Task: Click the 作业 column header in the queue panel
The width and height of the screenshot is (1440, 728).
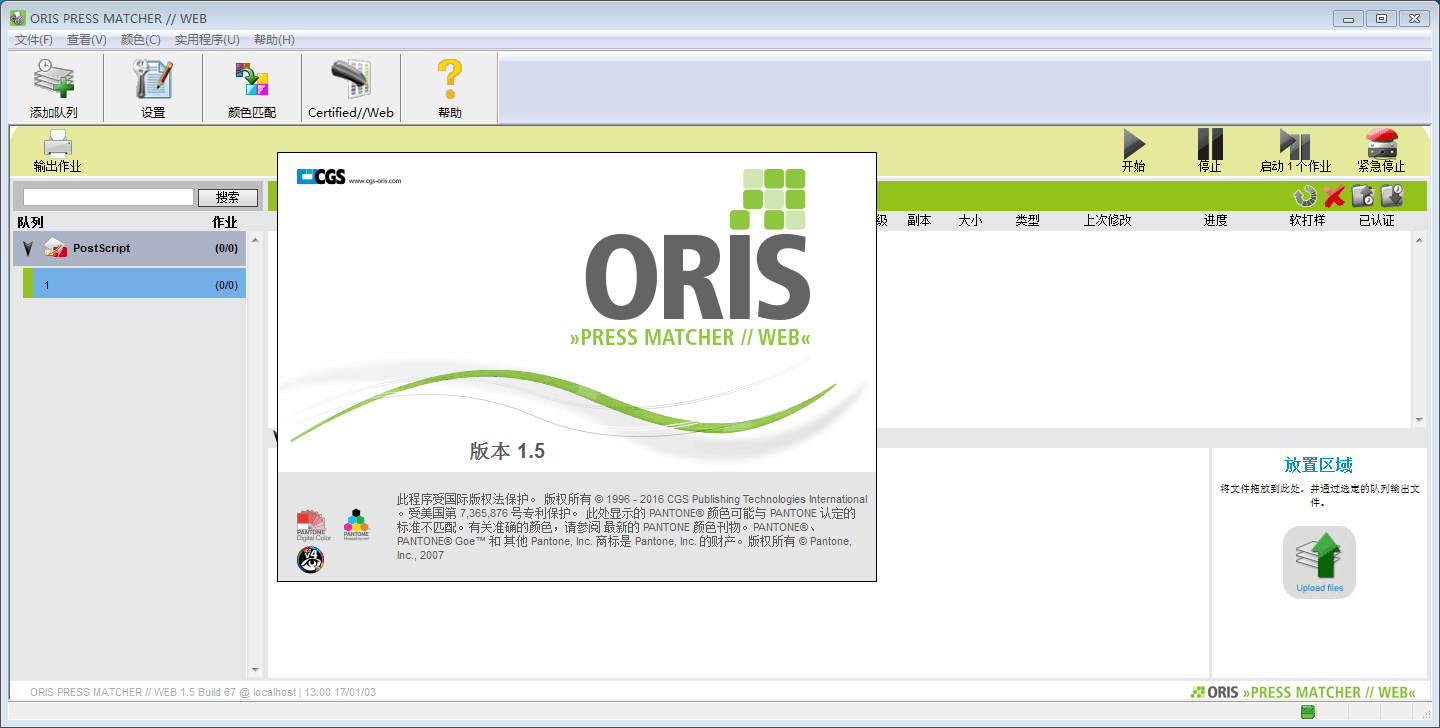Action: click(225, 222)
